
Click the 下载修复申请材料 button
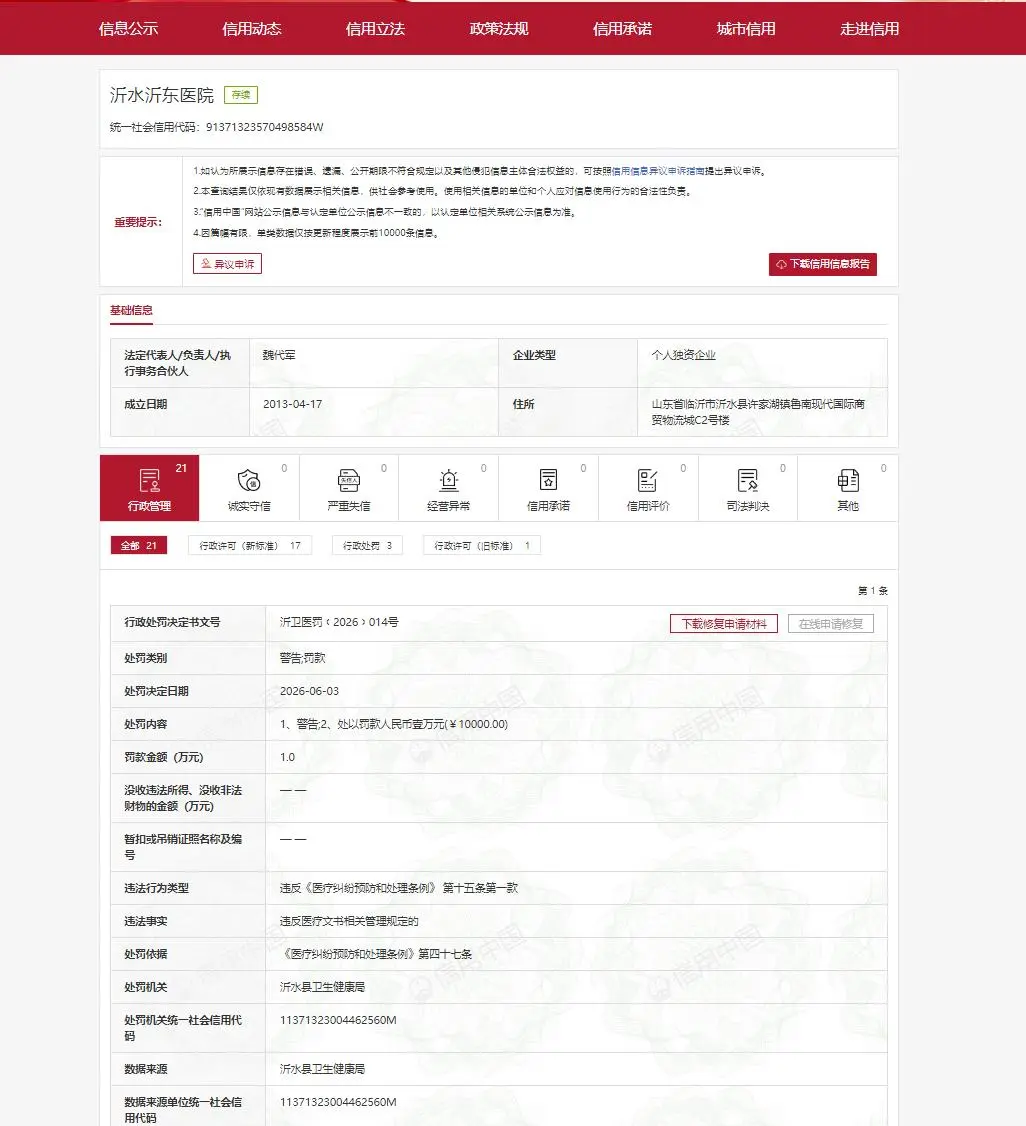pyautogui.click(x=724, y=624)
